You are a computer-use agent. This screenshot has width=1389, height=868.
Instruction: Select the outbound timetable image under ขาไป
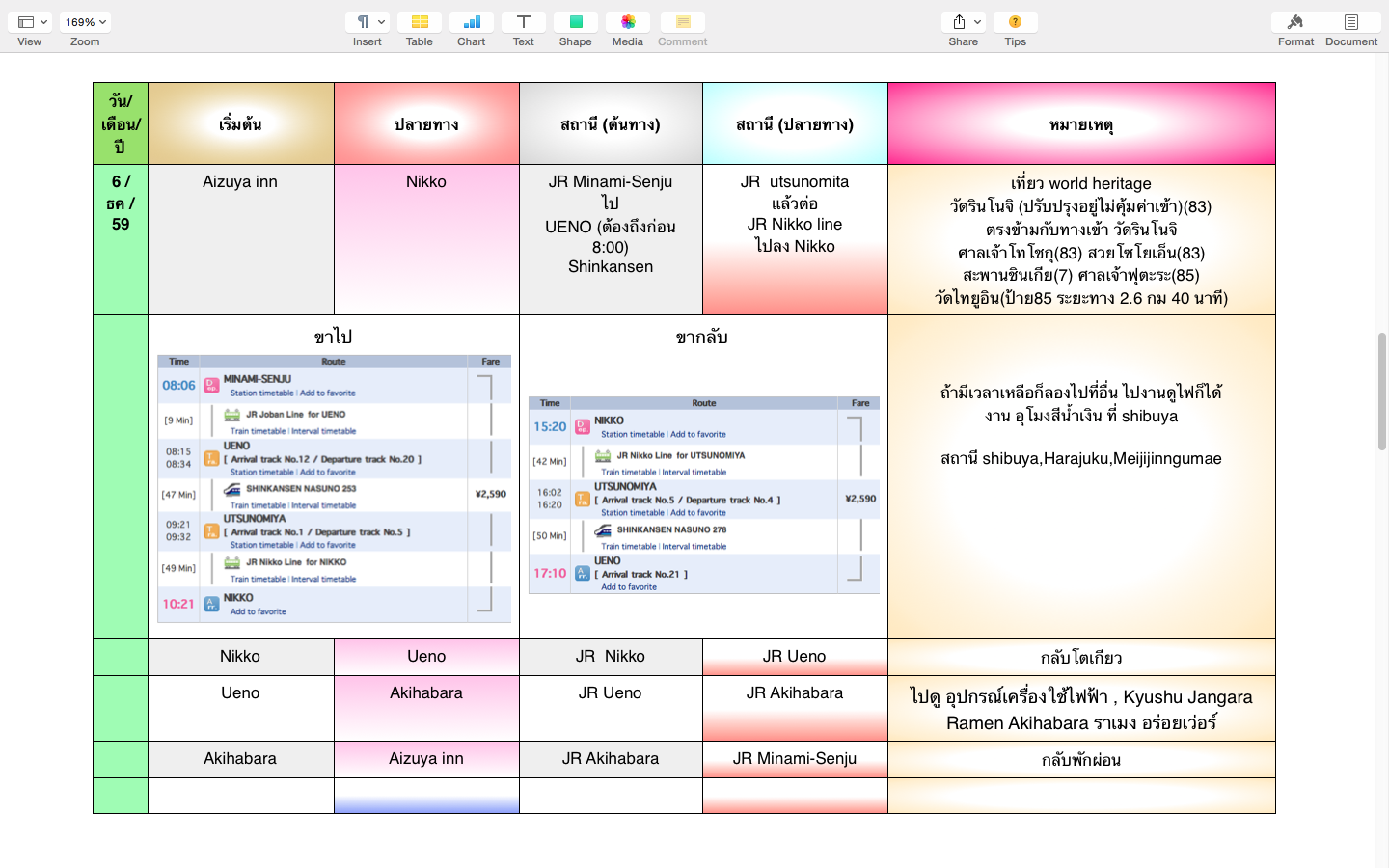(x=334, y=488)
